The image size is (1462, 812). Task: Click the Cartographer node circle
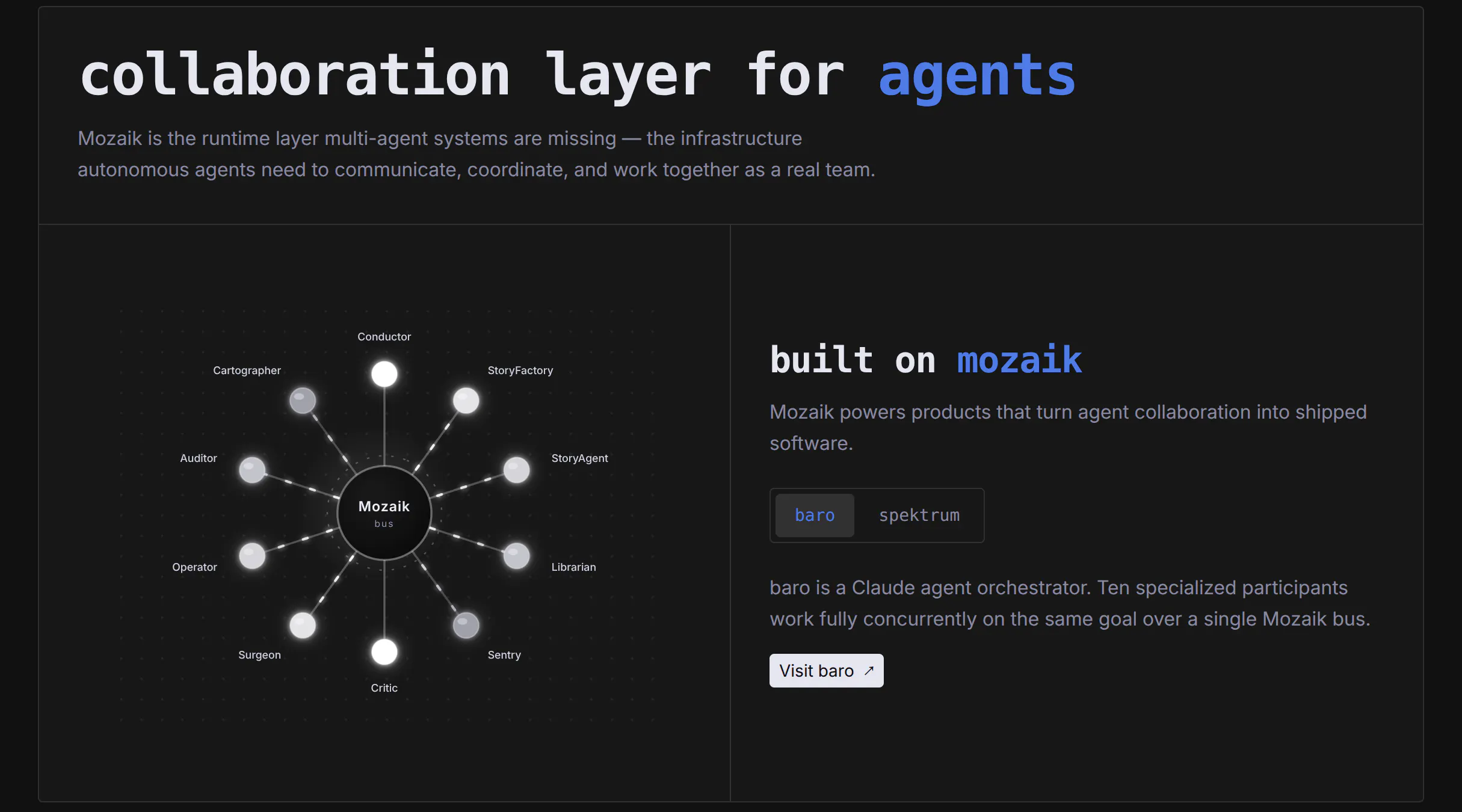303,401
